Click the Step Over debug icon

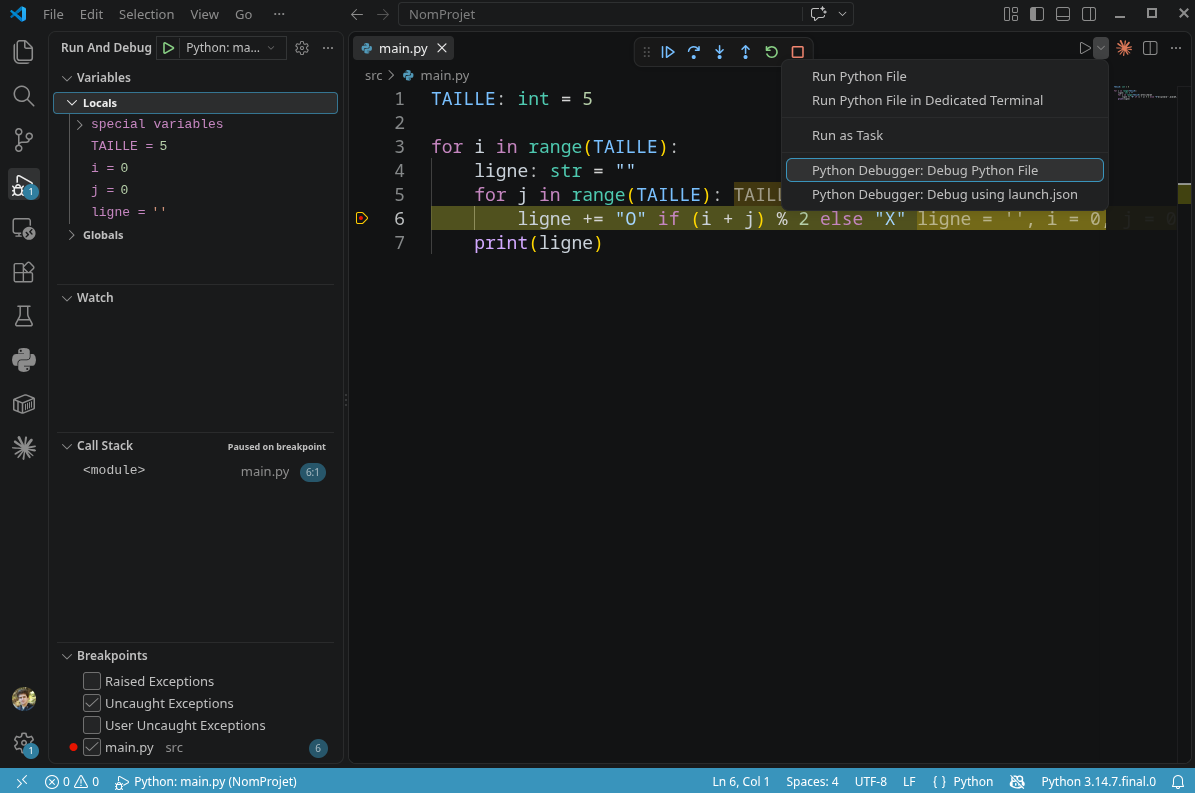(x=694, y=52)
